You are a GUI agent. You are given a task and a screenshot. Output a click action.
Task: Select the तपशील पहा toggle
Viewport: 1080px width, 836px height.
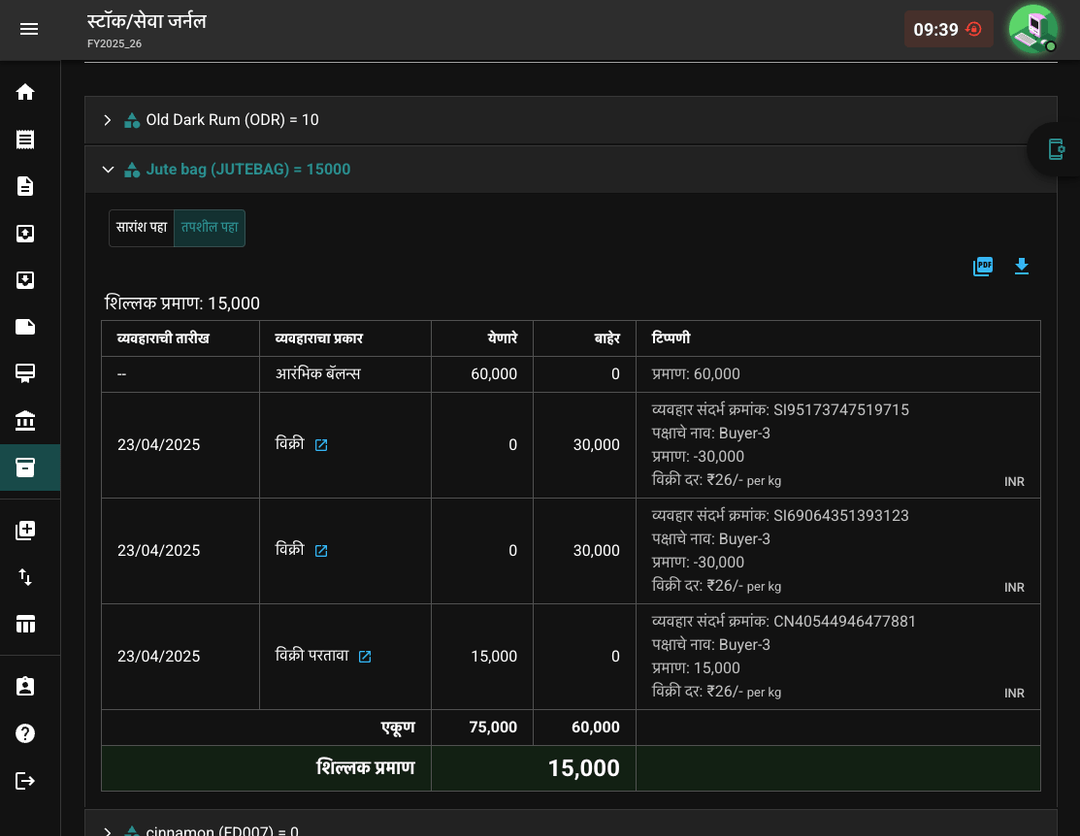click(209, 228)
